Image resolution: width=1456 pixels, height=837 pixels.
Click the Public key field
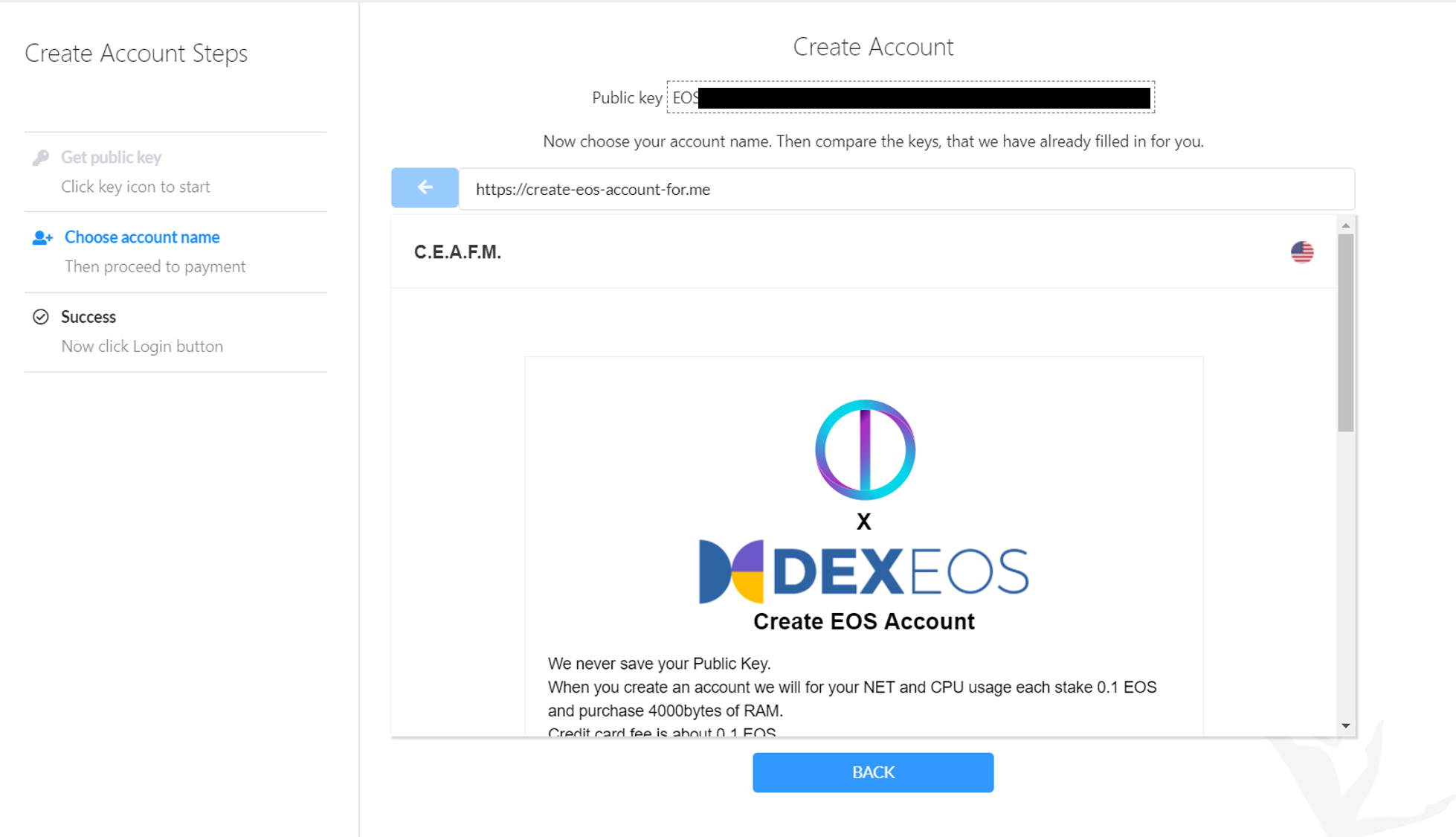910,97
